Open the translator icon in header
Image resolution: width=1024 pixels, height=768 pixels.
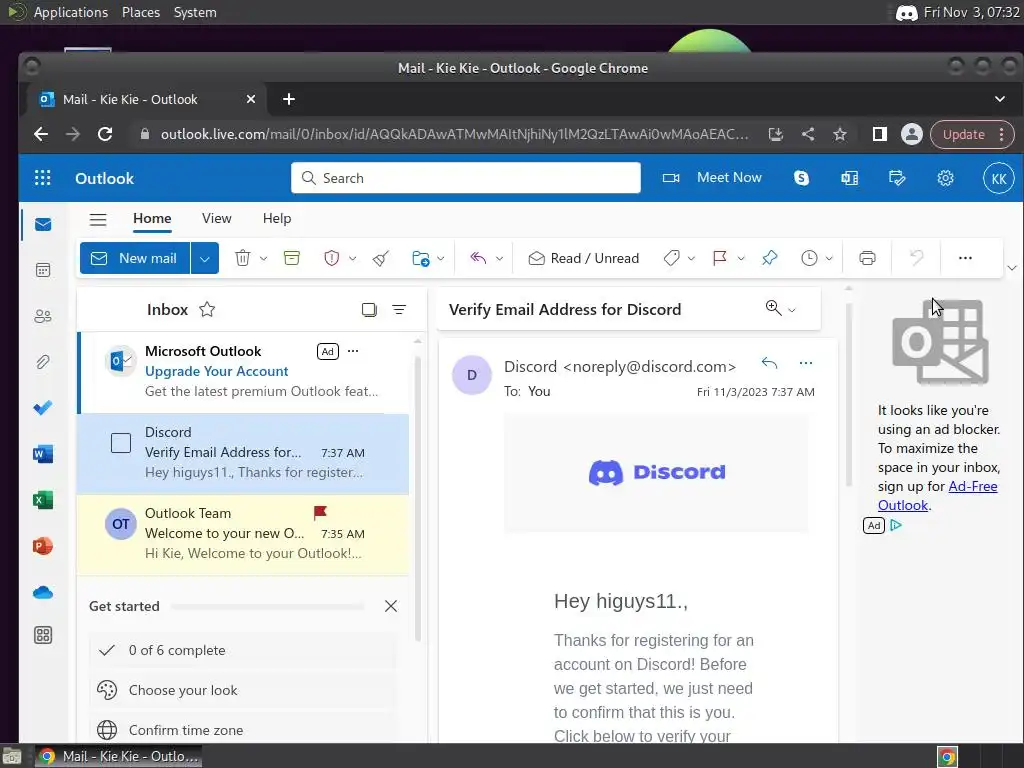pyautogui.click(x=850, y=178)
